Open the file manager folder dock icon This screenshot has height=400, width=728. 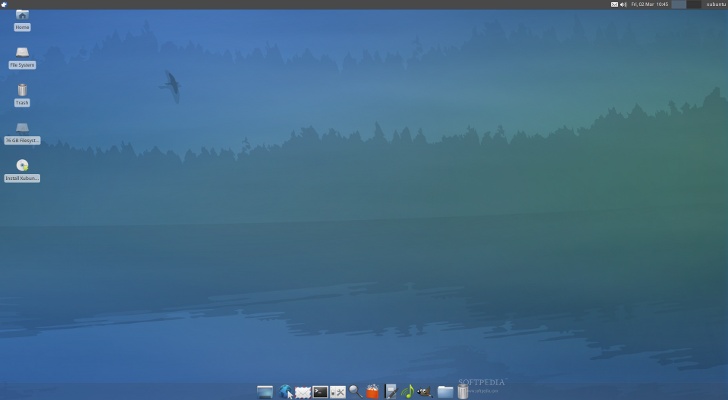click(445, 392)
